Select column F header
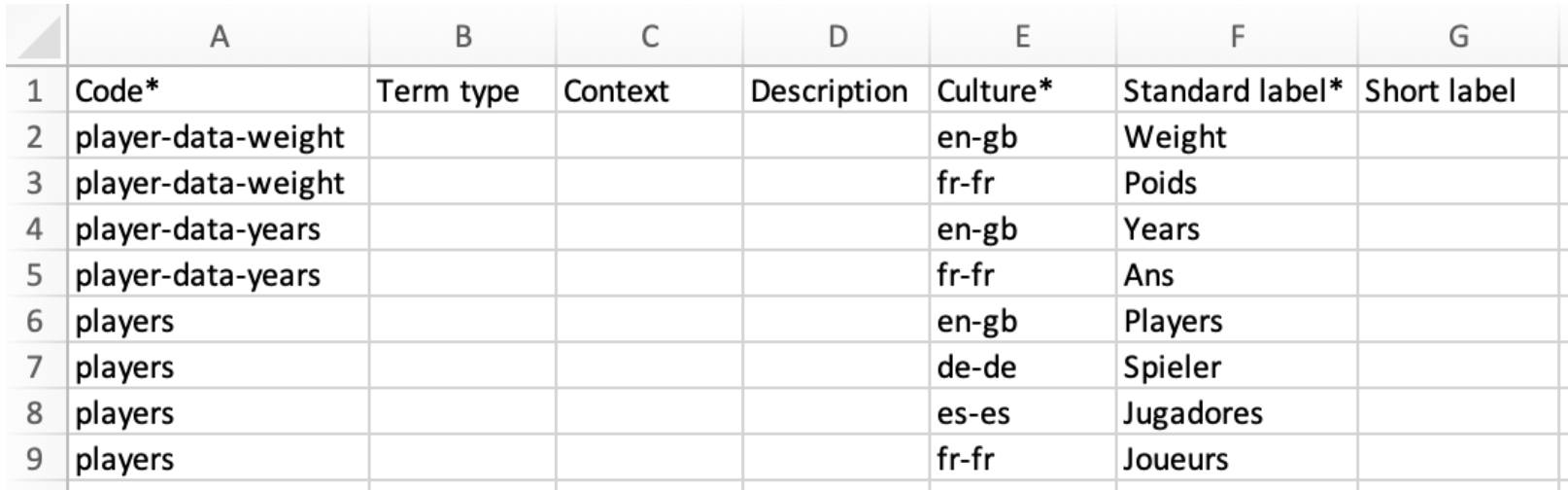 (1237, 37)
